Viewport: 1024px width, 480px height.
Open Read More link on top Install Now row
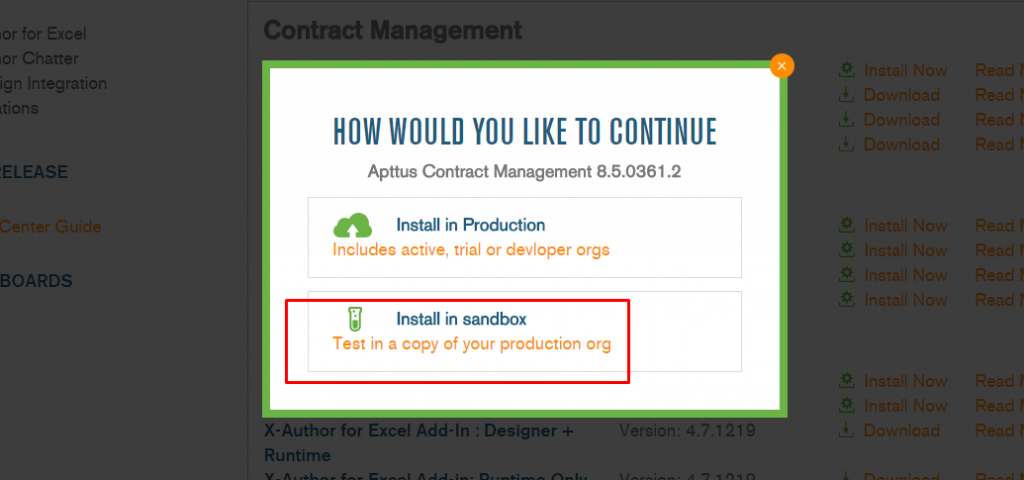click(x=999, y=70)
